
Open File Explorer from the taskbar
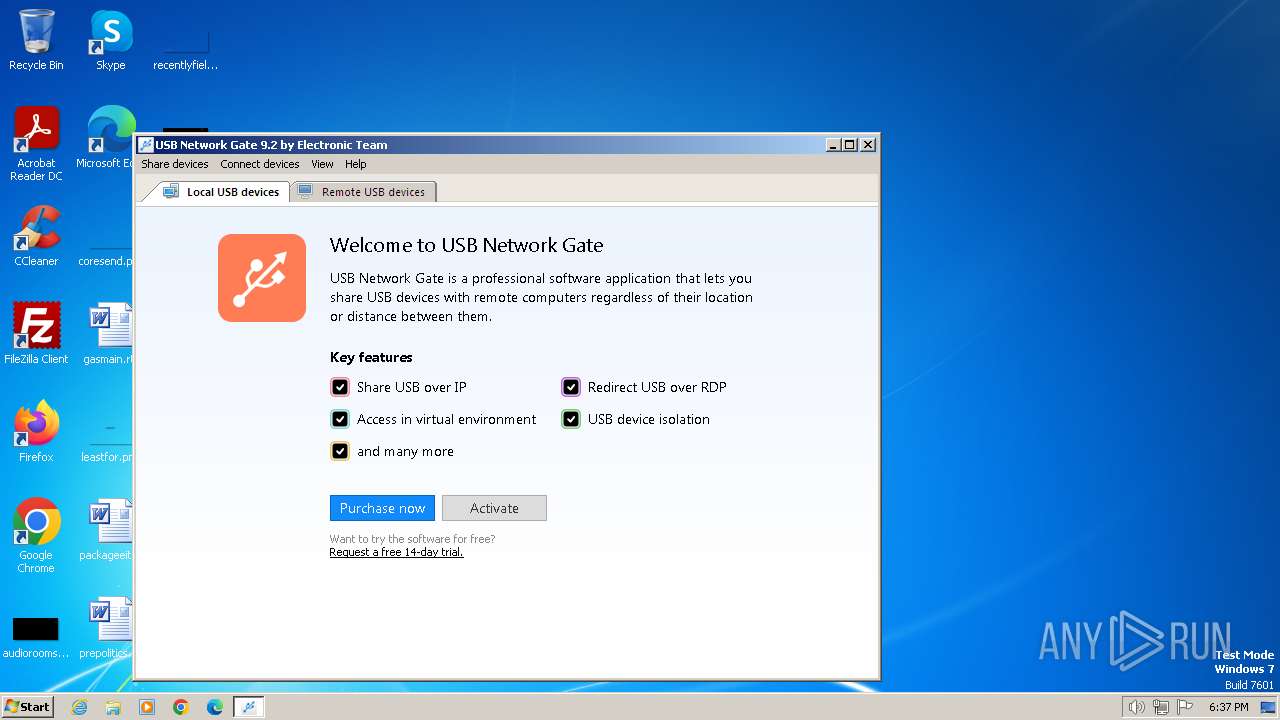click(113, 707)
